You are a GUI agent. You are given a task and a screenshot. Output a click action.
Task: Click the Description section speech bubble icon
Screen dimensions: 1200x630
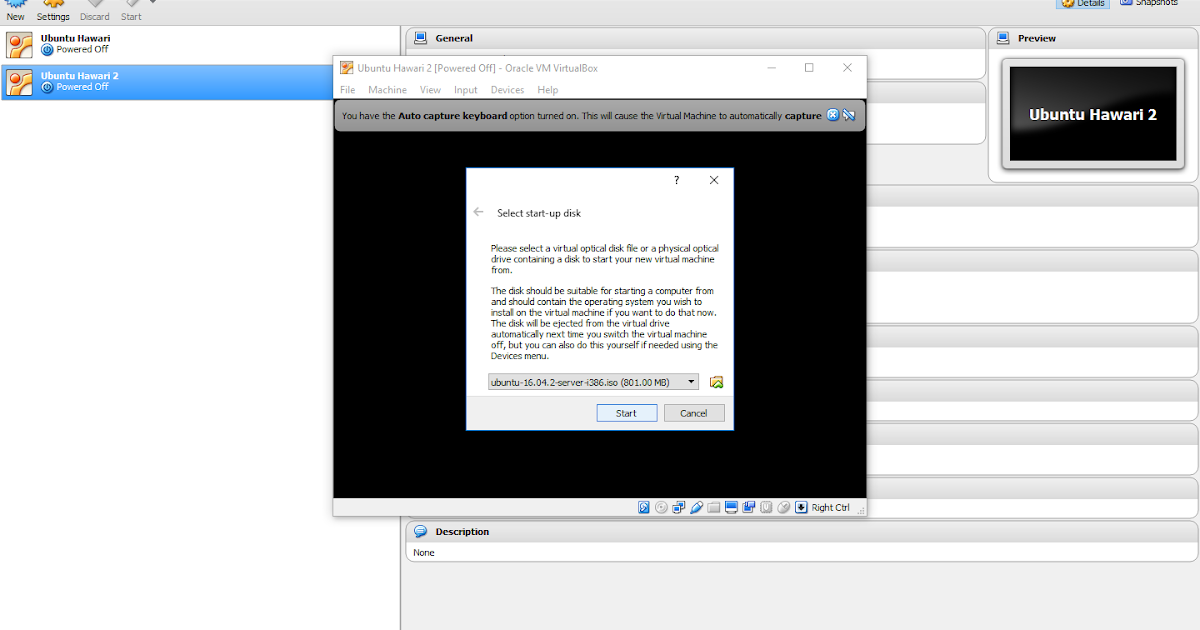[420, 532]
